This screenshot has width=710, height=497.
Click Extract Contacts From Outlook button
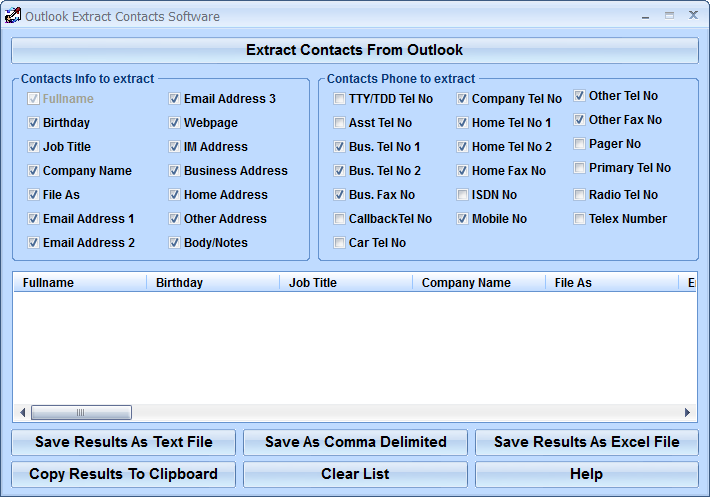[354, 50]
